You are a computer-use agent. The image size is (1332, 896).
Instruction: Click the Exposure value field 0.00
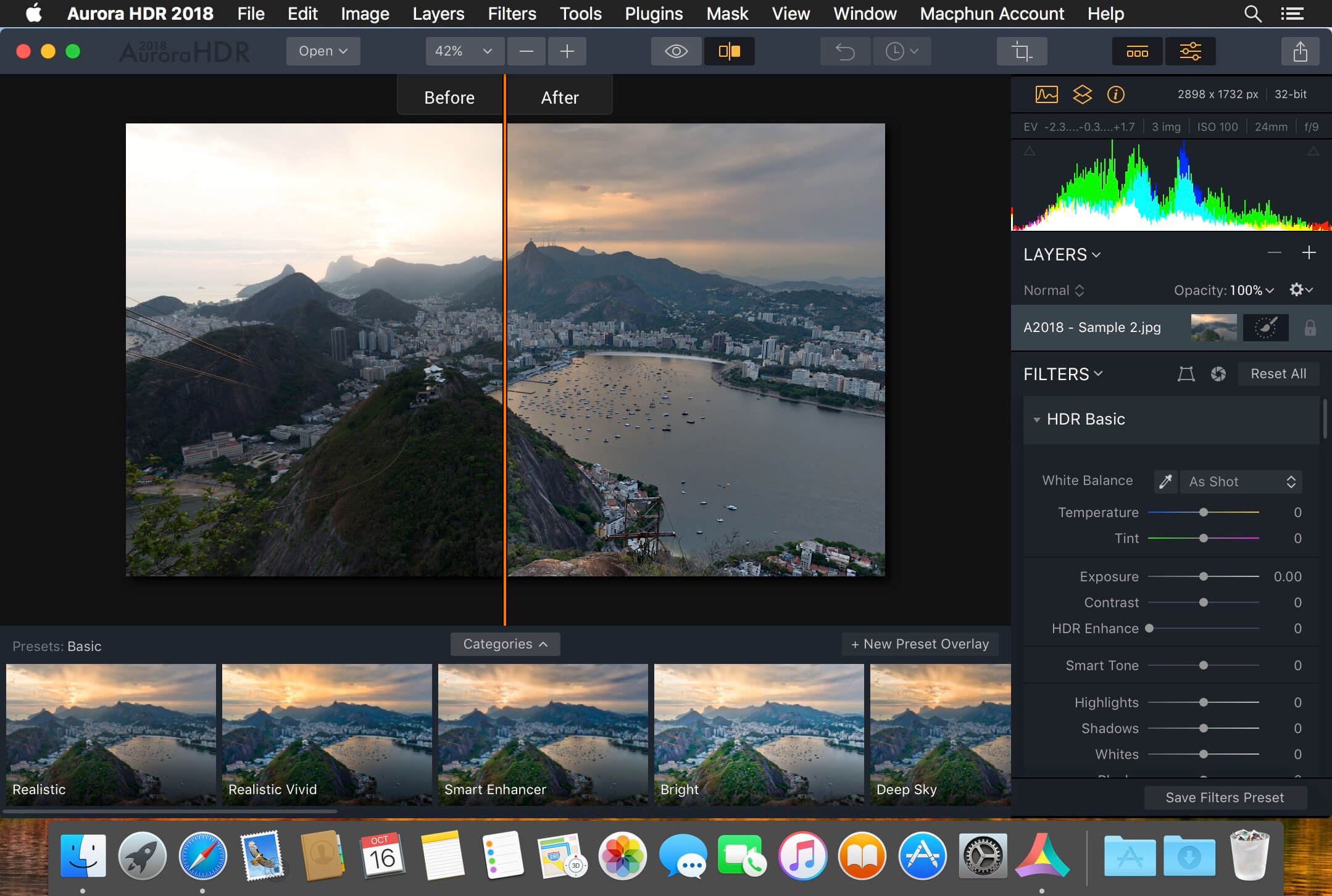click(1288, 576)
